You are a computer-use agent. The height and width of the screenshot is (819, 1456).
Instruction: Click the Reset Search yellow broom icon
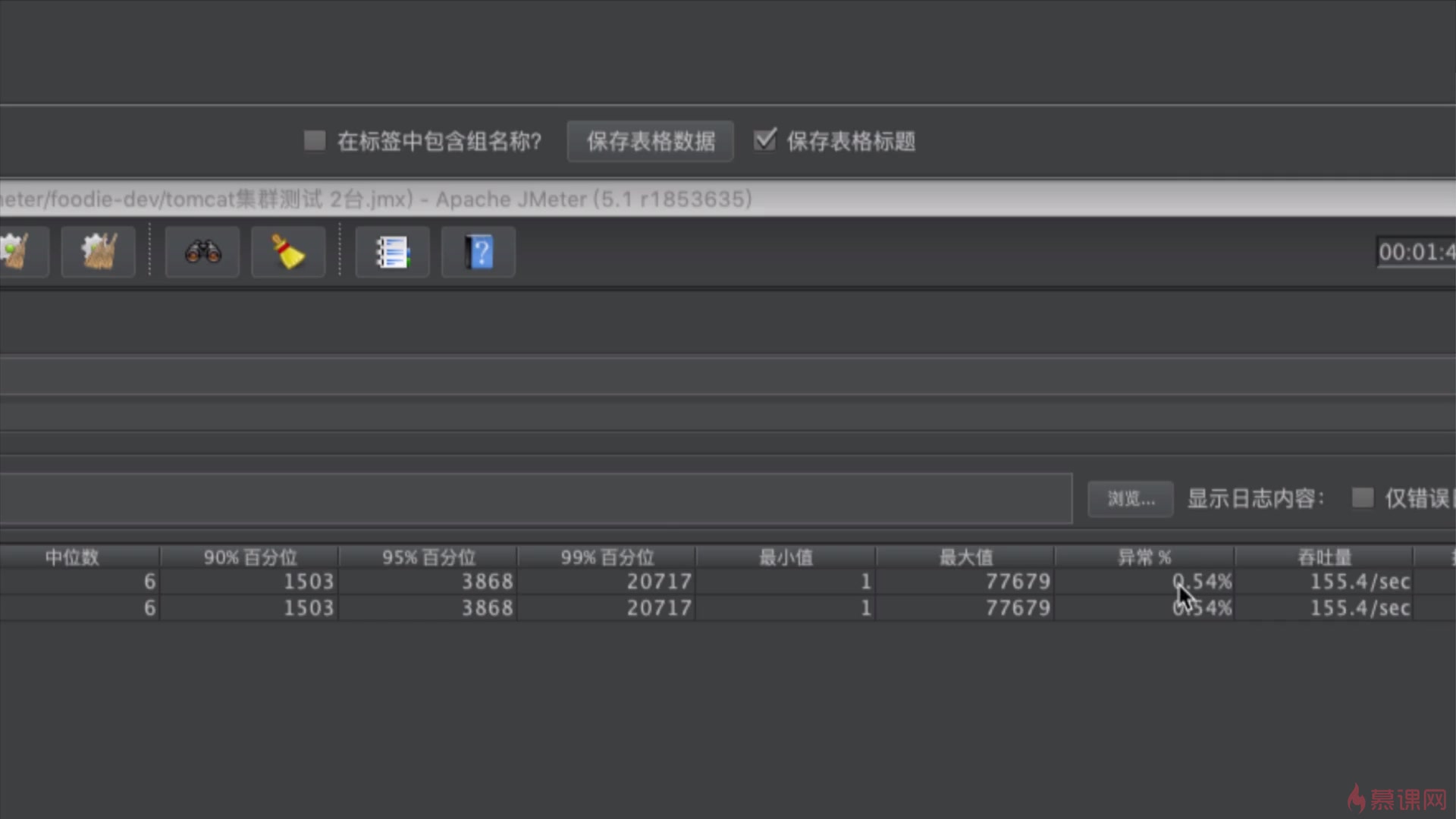(288, 252)
